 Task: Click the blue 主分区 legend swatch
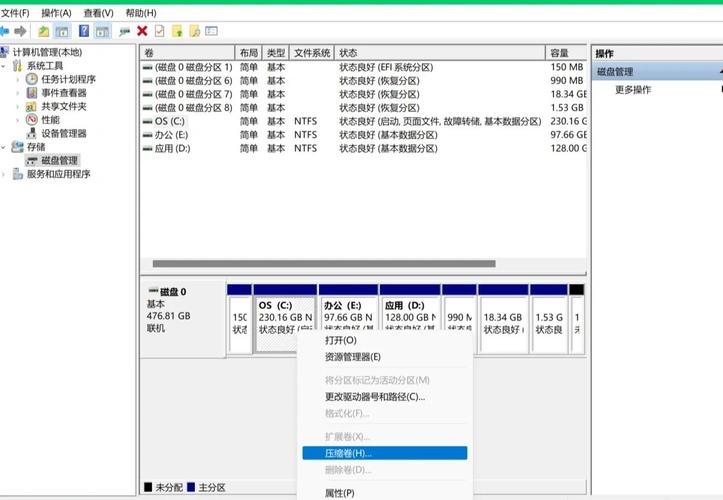point(191,487)
